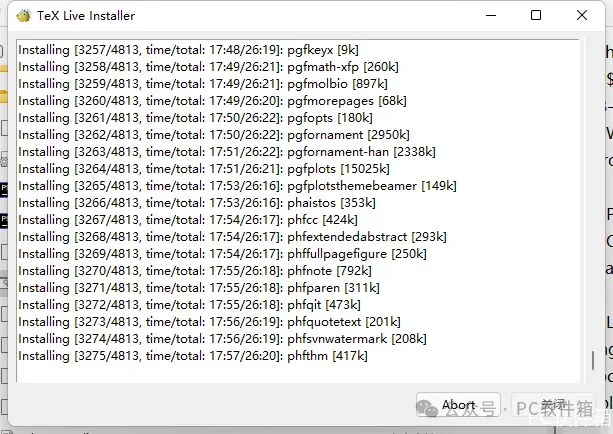The image size is (613, 434).
Task: Click the TeX Live Installer title bar icon
Action: (x=23, y=16)
